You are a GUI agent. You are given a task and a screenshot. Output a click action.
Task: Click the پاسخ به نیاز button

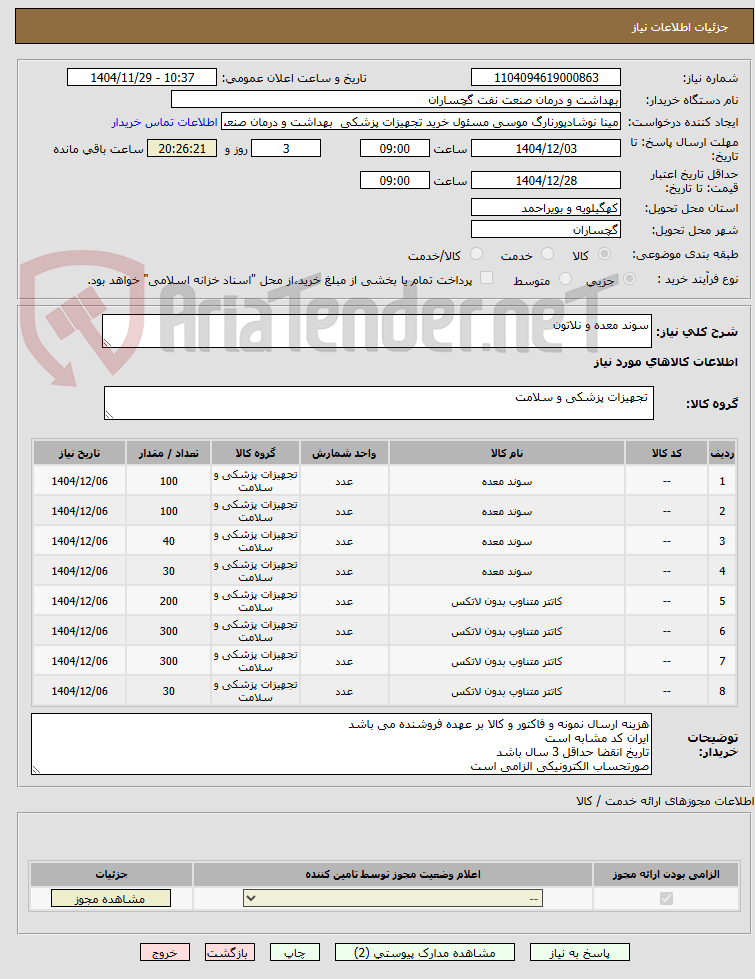pyautogui.click(x=580, y=953)
